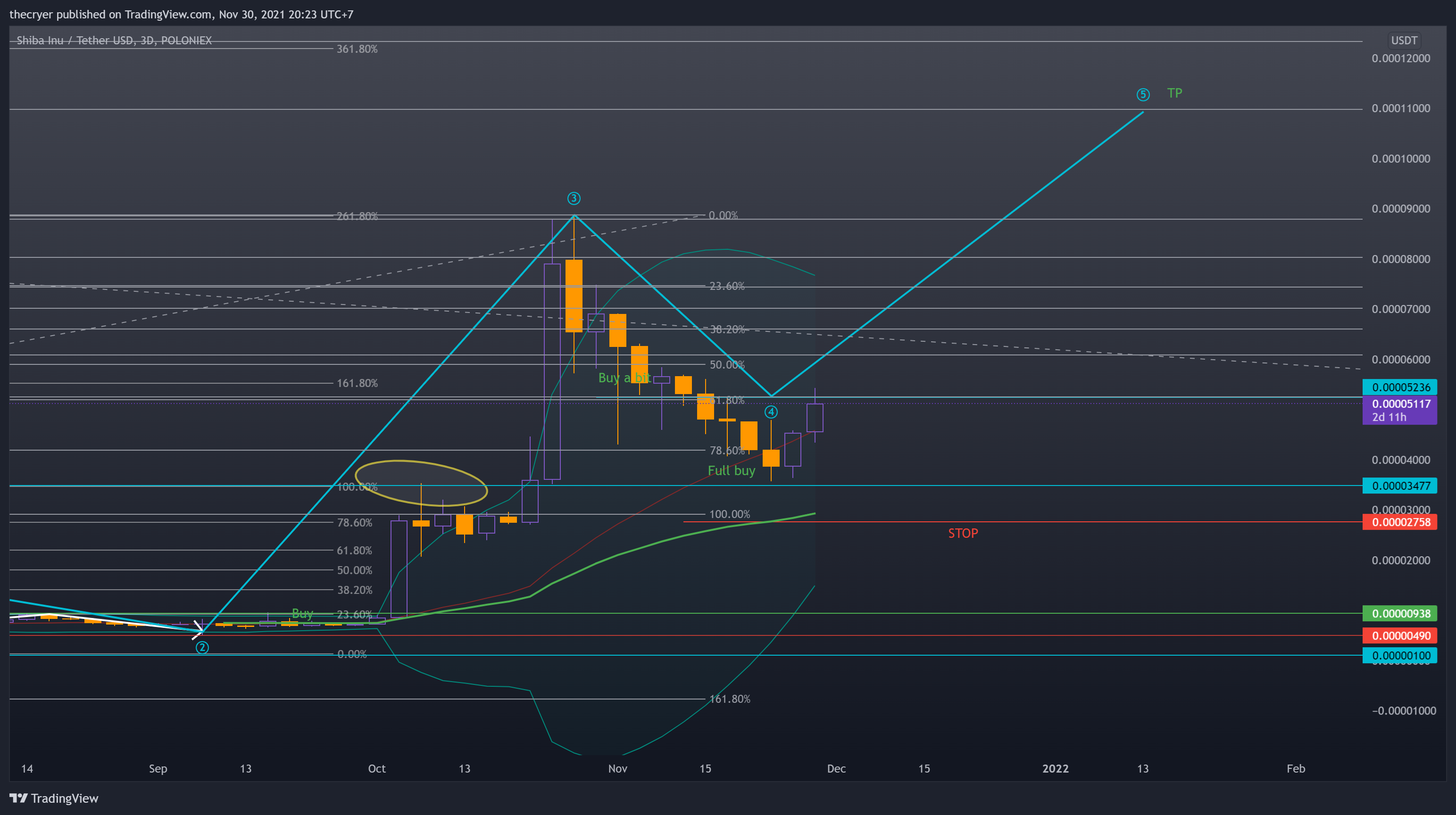Click the wave 4 circled marker
1456x815 pixels.
[771, 412]
